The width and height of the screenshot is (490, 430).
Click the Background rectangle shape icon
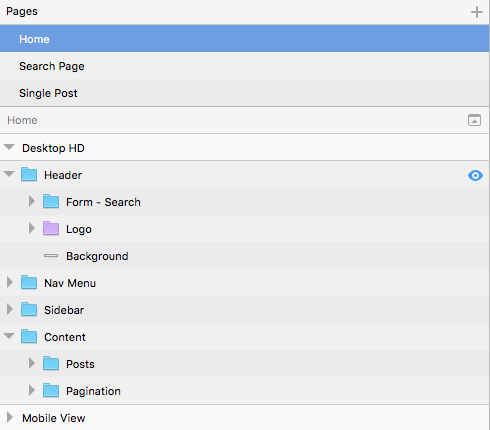51,256
